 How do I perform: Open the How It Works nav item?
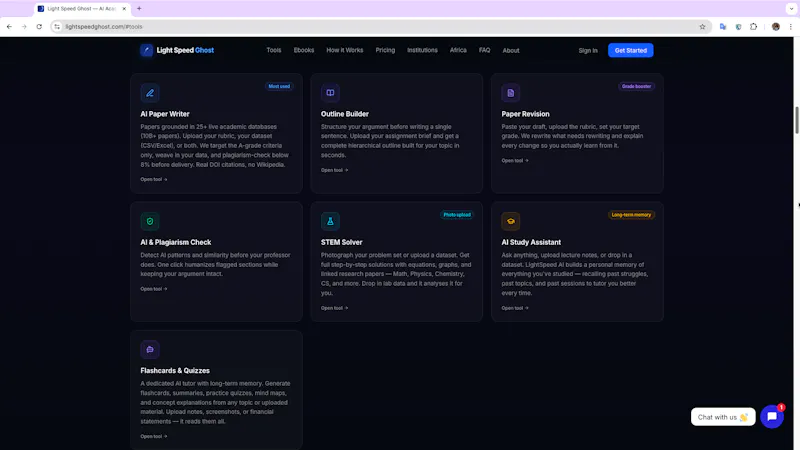coord(344,50)
